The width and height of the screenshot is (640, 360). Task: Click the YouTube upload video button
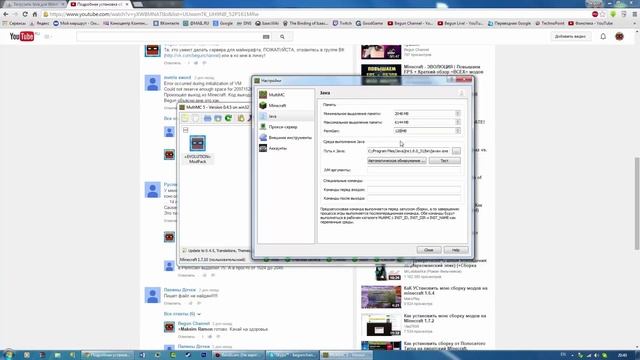click(570, 36)
